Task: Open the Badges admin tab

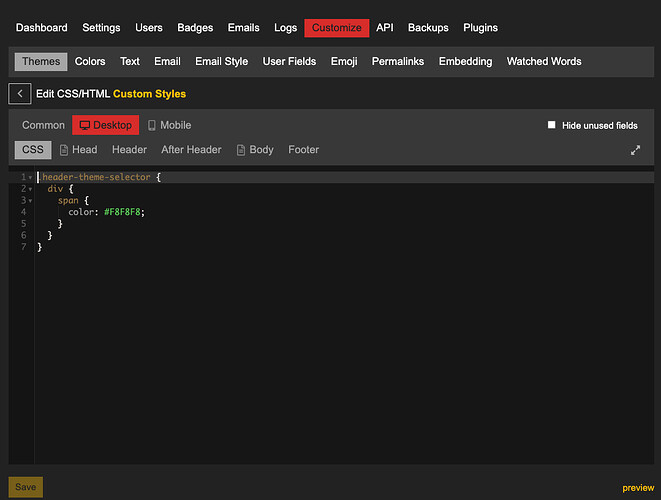Action: 195,28
